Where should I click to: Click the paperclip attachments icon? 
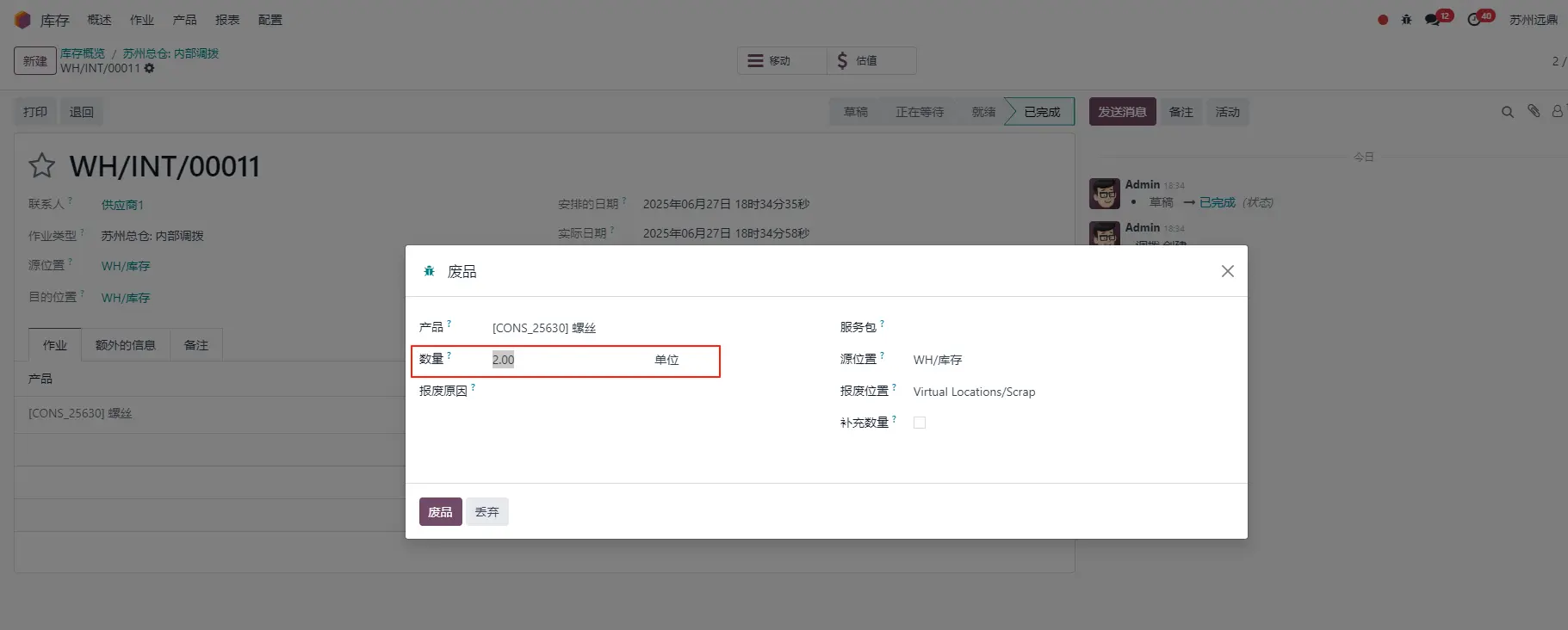point(1534,111)
